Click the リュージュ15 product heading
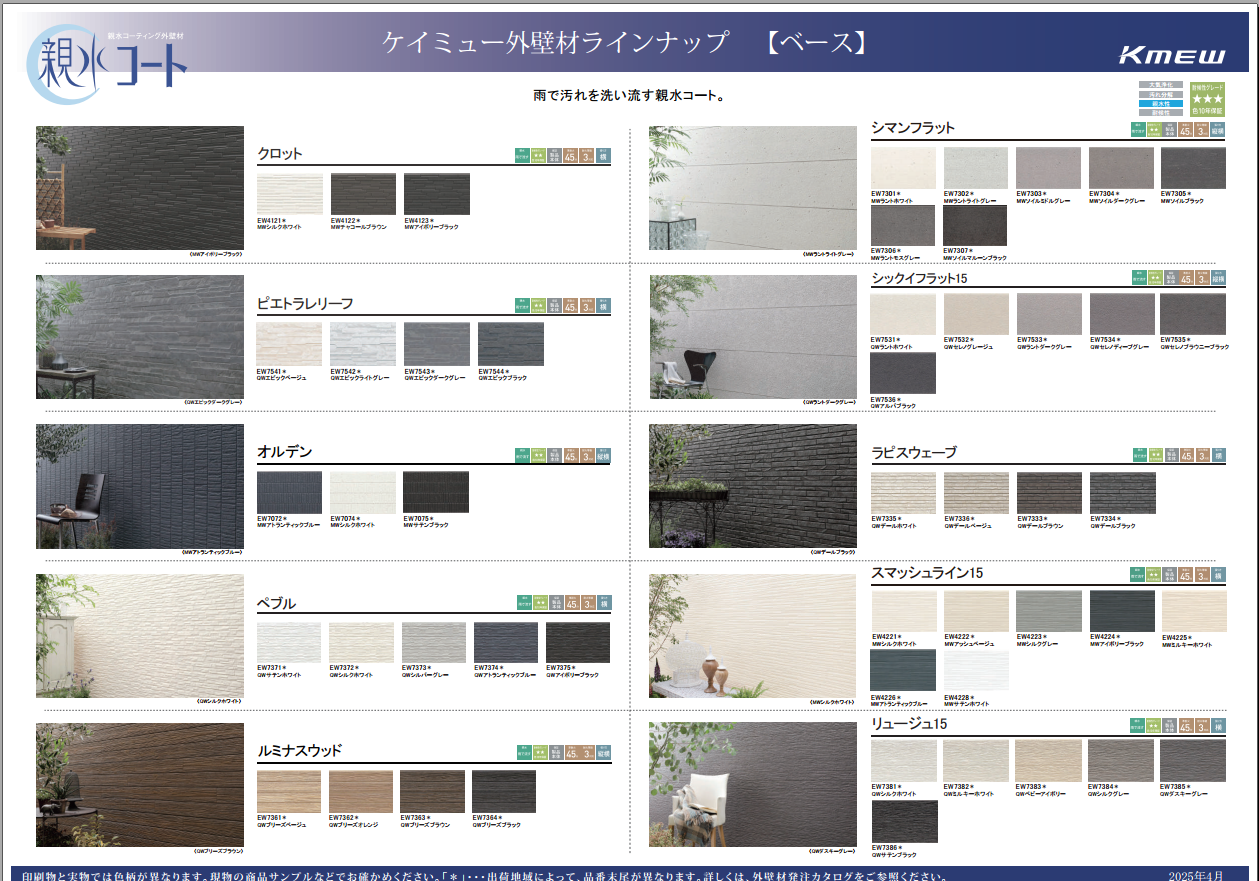The width and height of the screenshot is (1259, 881). click(909, 723)
